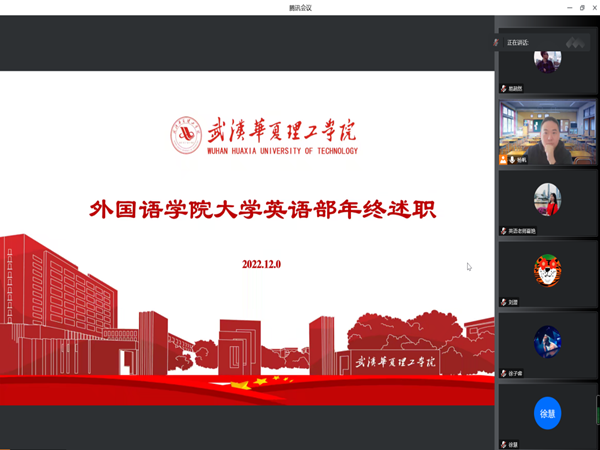
Task: Select the top participant's purple-clothed avatar
Action: pyautogui.click(x=548, y=60)
